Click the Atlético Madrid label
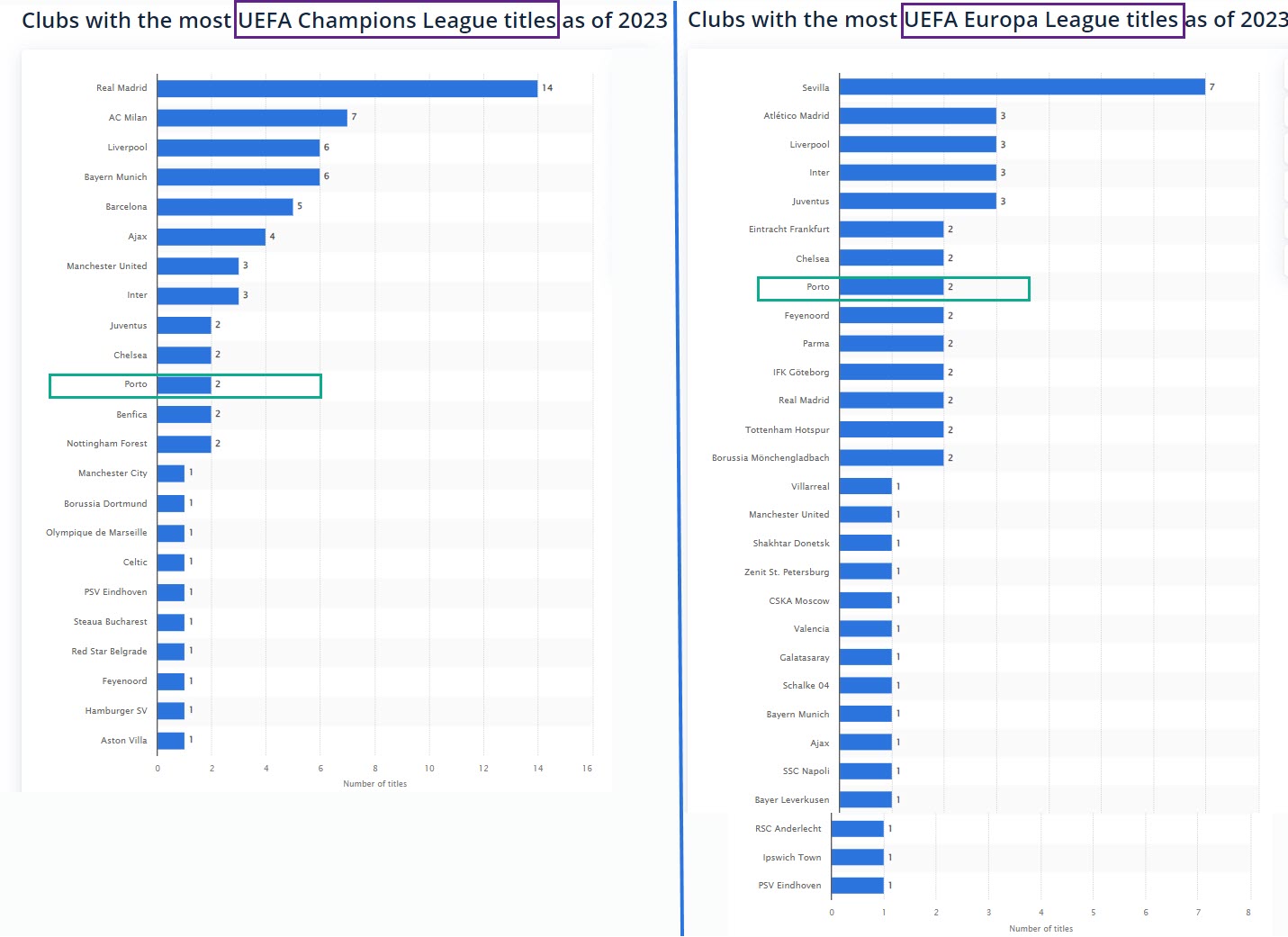 pyautogui.click(x=797, y=116)
